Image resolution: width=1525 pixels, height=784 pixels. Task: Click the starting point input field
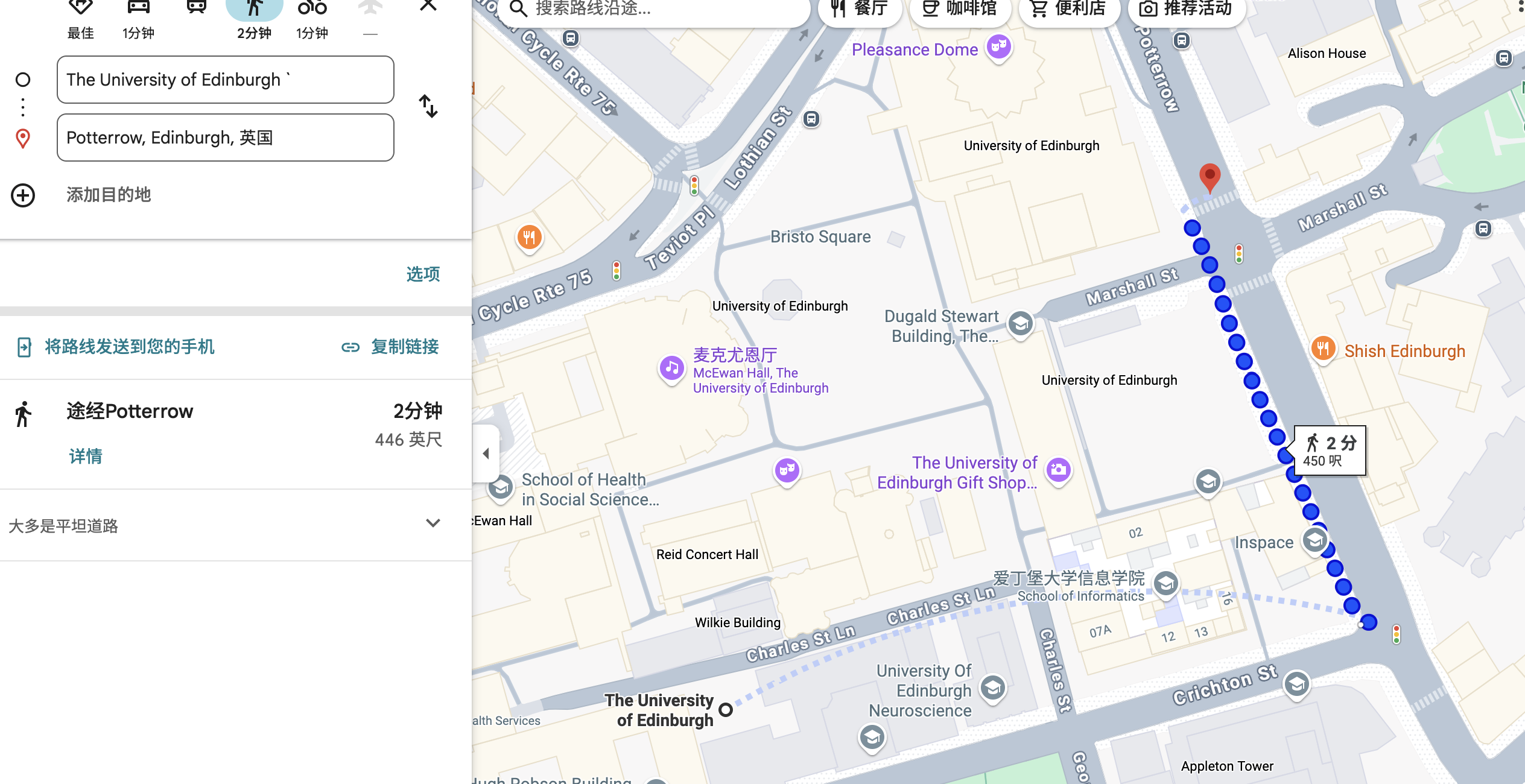225,80
